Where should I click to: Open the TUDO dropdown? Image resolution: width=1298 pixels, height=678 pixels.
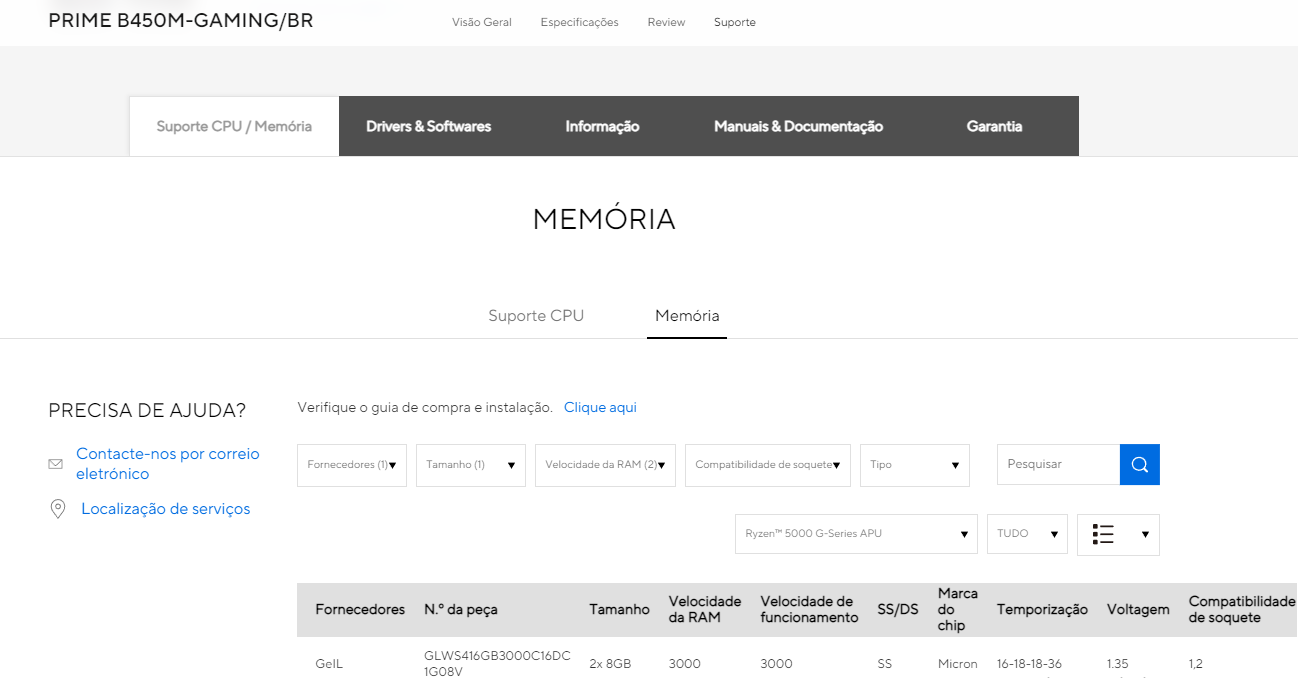click(1027, 534)
